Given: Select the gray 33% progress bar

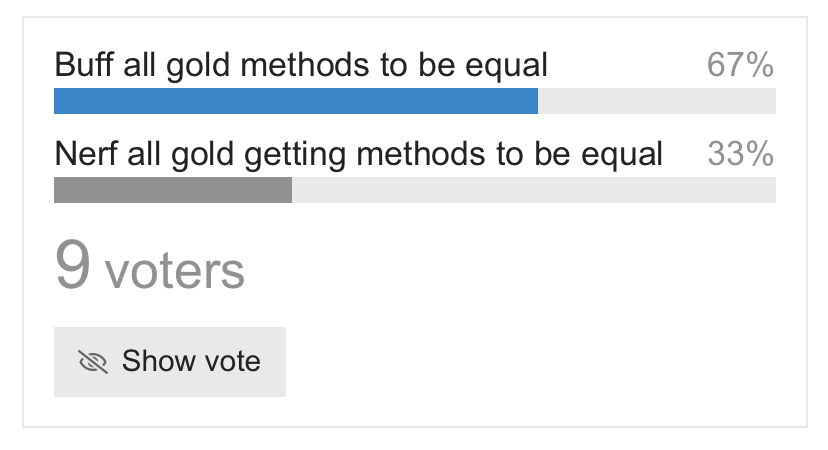Looking at the screenshot, I should pos(173,190).
